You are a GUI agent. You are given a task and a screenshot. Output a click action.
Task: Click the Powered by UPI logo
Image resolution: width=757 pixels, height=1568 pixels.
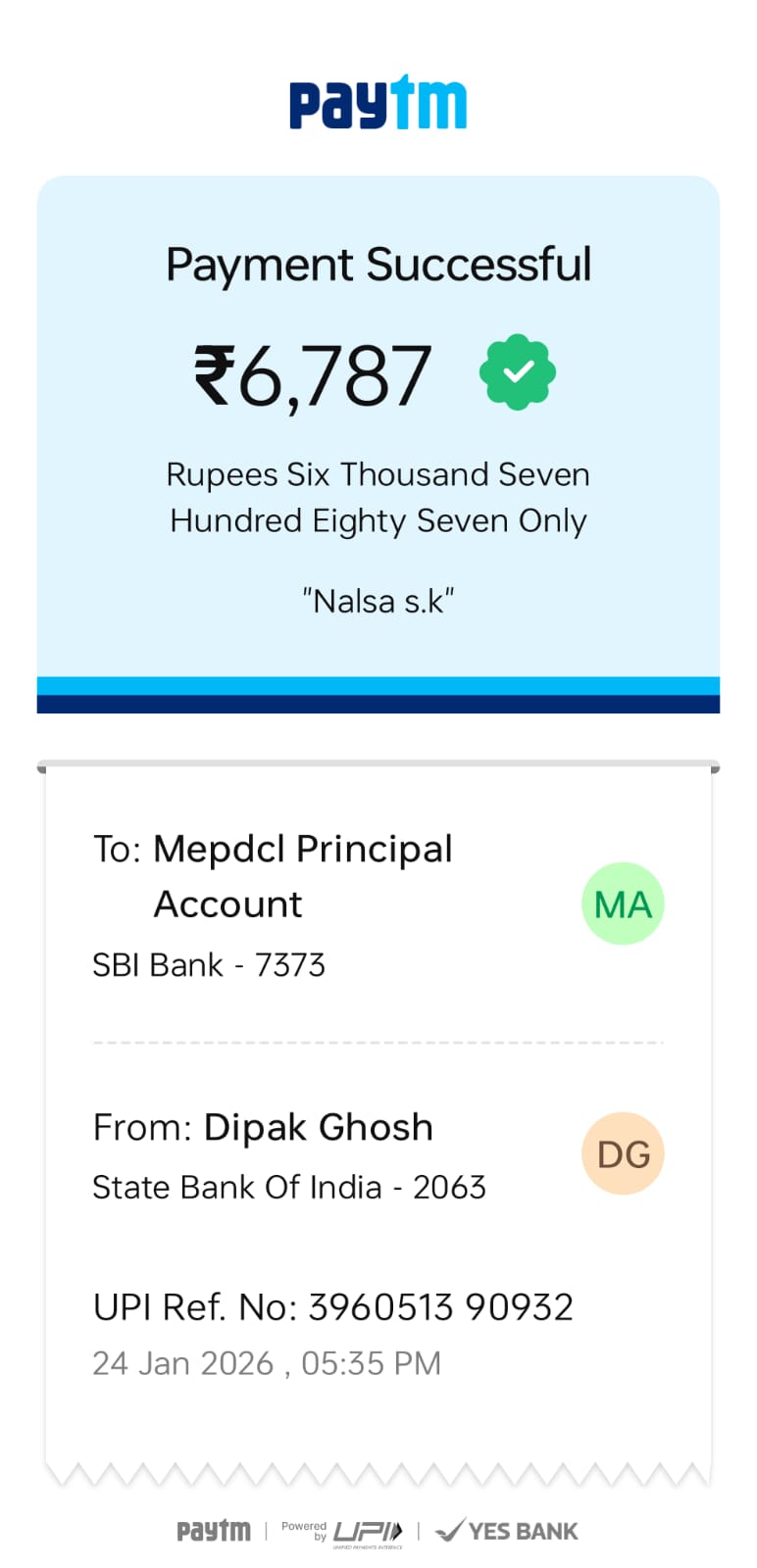tap(343, 1532)
